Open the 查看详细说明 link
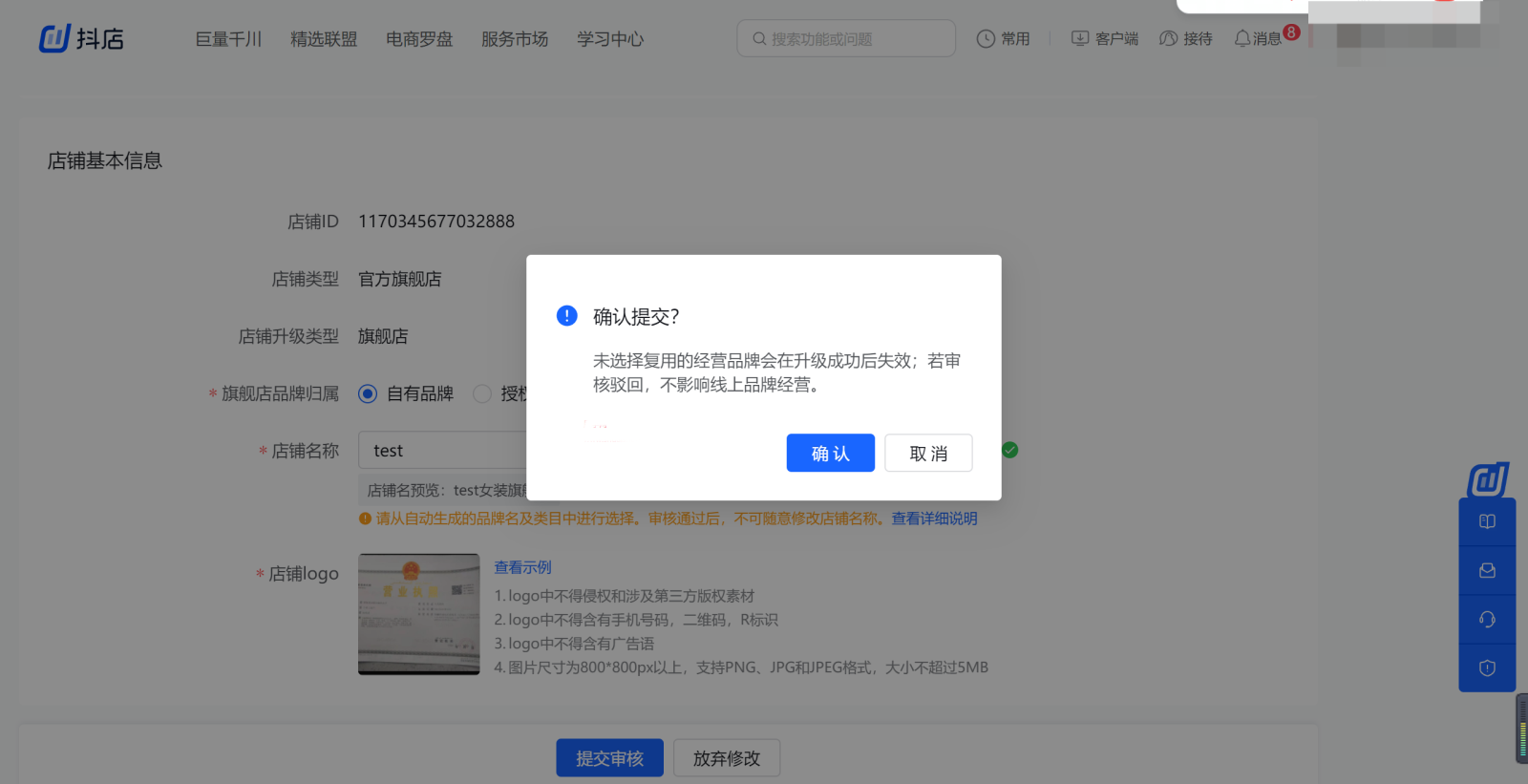The width and height of the screenshot is (1528, 784). click(934, 519)
